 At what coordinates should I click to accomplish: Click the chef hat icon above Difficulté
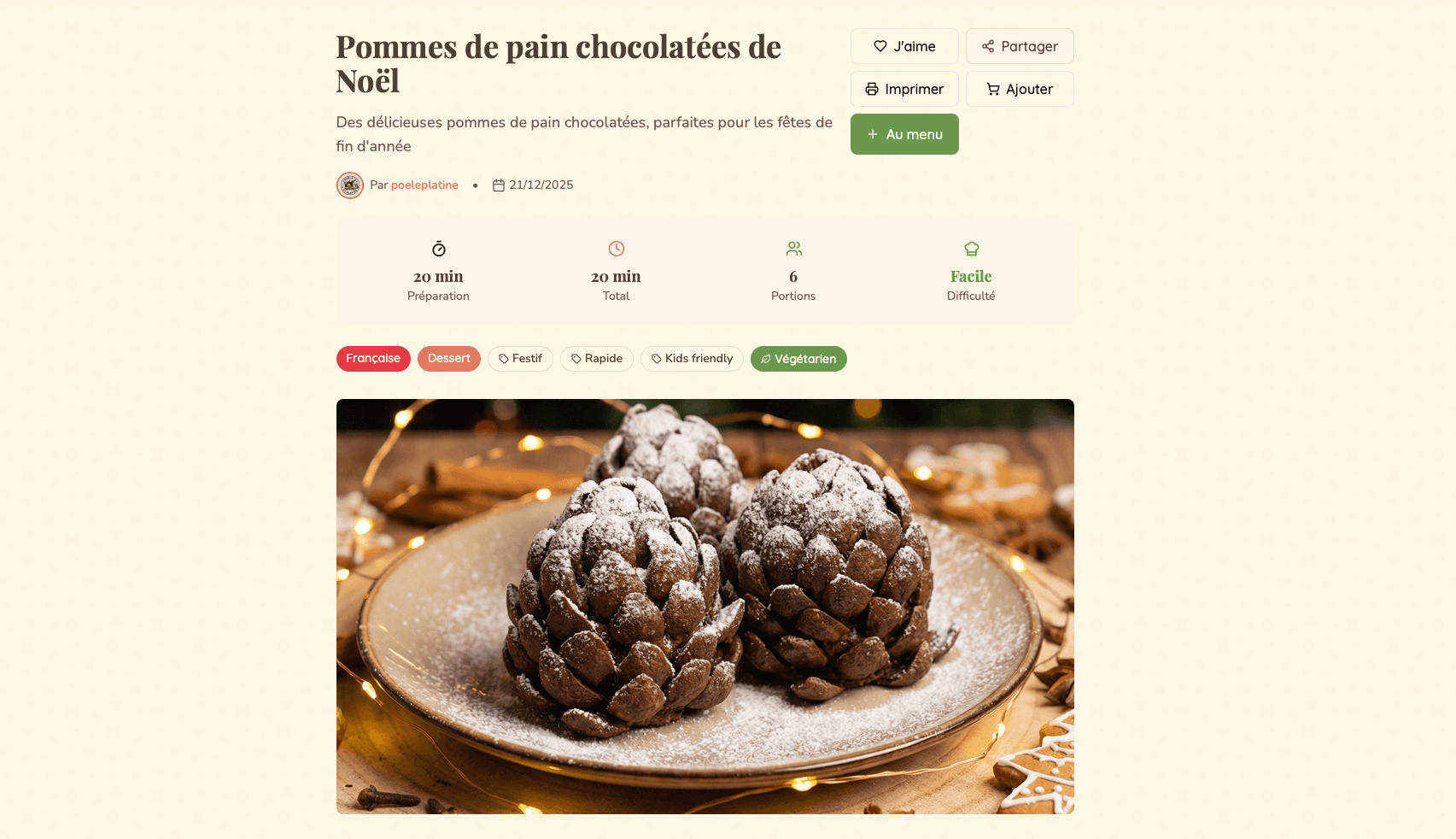click(971, 249)
